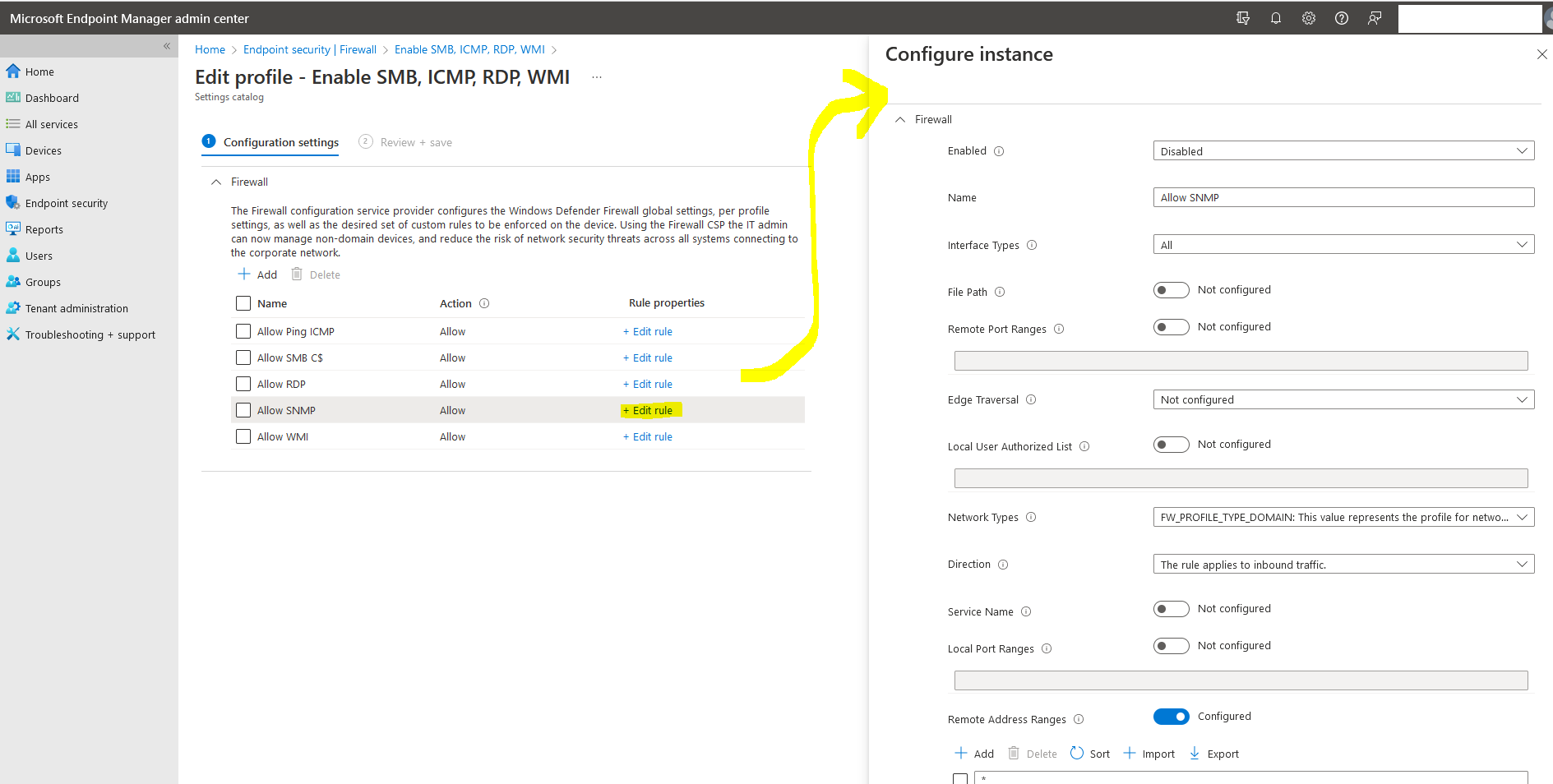Go to Endpoint security | Firewall breadcrumb
The image size is (1553, 784).
[310, 49]
